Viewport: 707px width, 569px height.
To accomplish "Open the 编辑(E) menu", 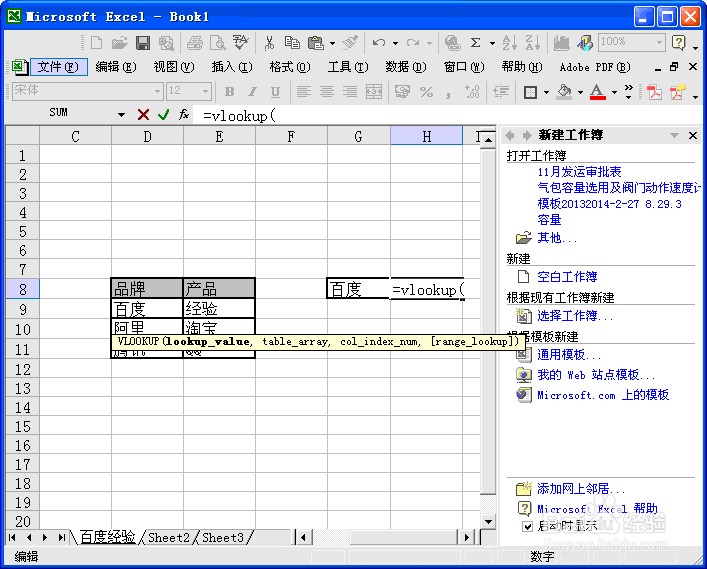I will 116,67.
